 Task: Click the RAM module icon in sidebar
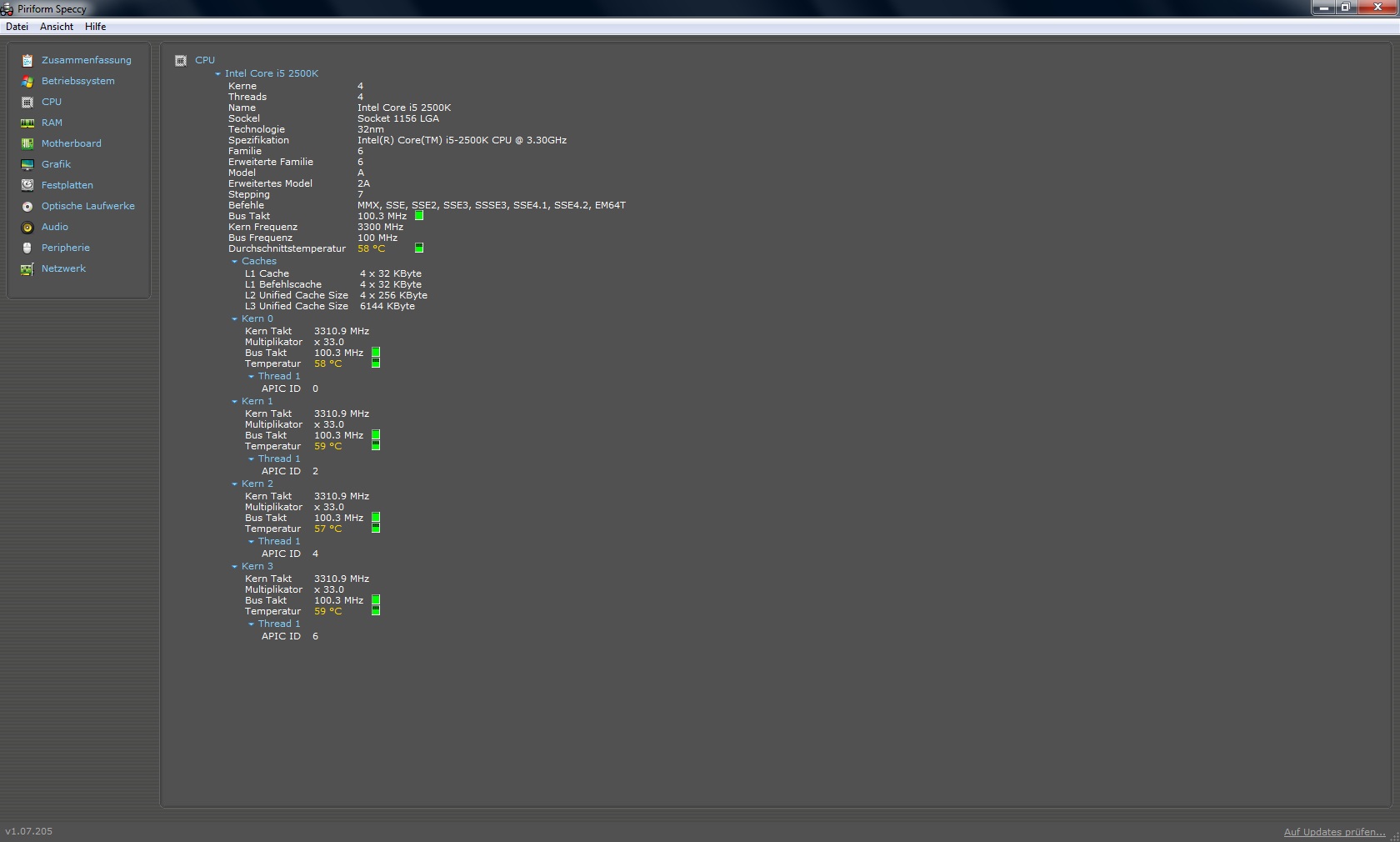tap(27, 123)
